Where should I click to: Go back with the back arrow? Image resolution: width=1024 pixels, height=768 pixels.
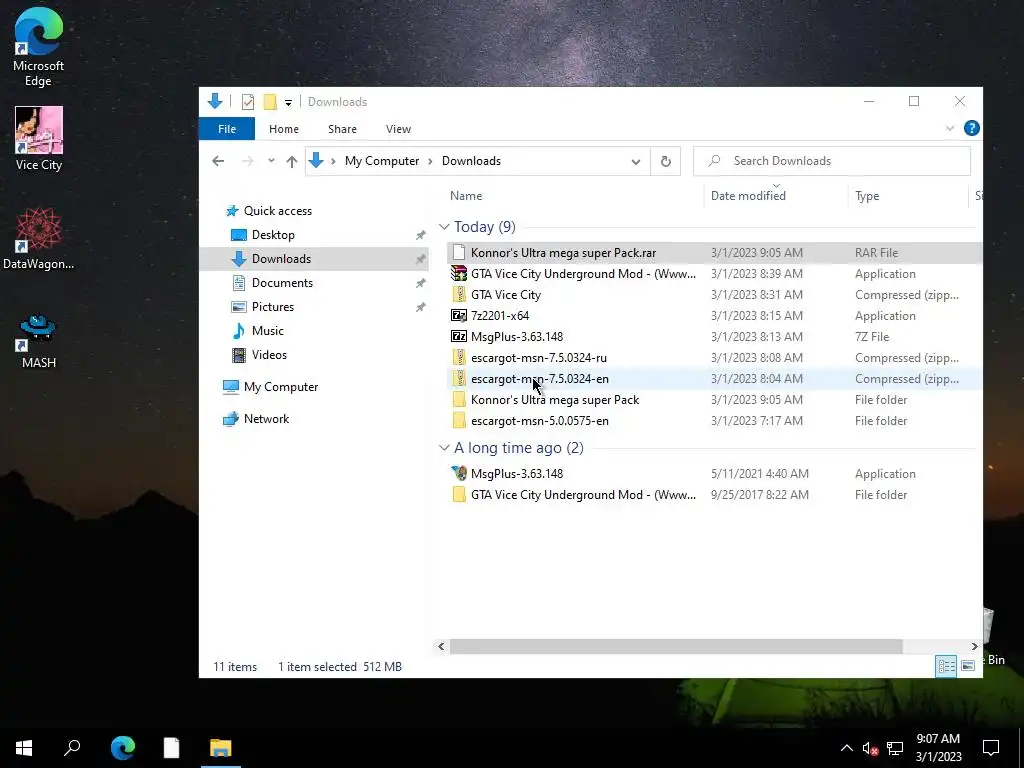pos(218,161)
